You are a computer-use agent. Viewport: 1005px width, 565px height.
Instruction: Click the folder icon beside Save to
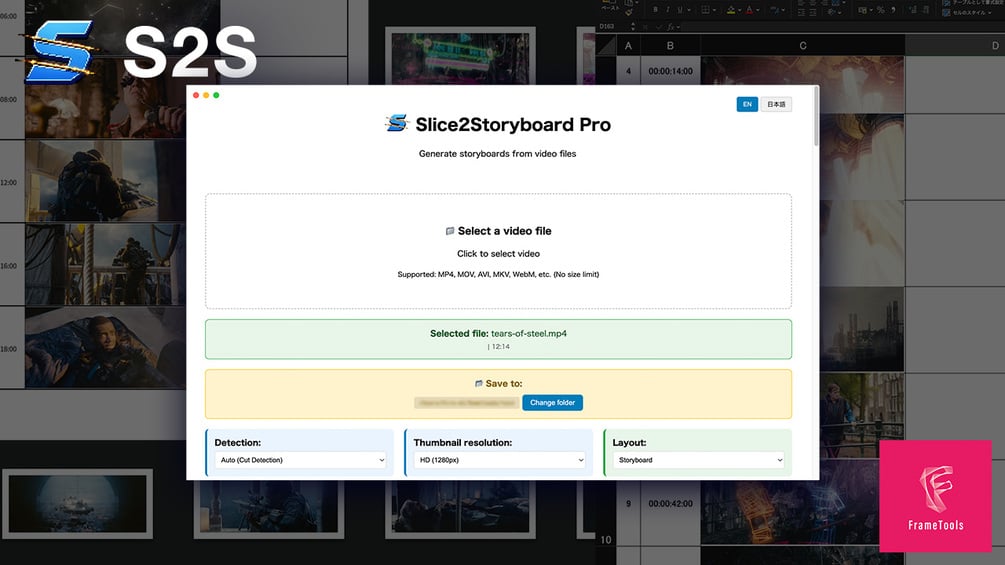coord(479,384)
